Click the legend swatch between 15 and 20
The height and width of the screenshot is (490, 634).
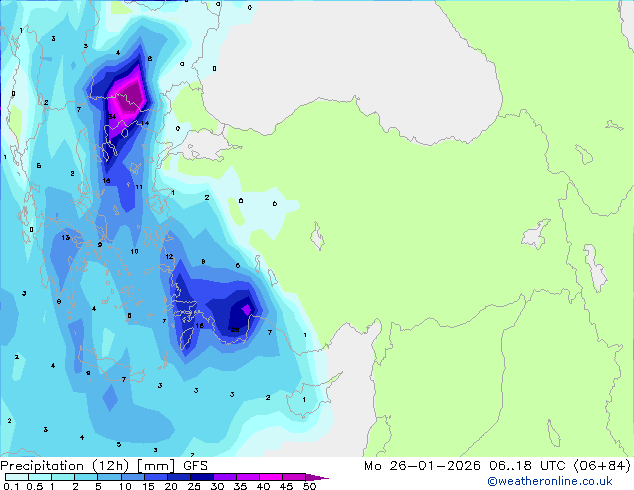pyautogui.click(x=156, y=477)
